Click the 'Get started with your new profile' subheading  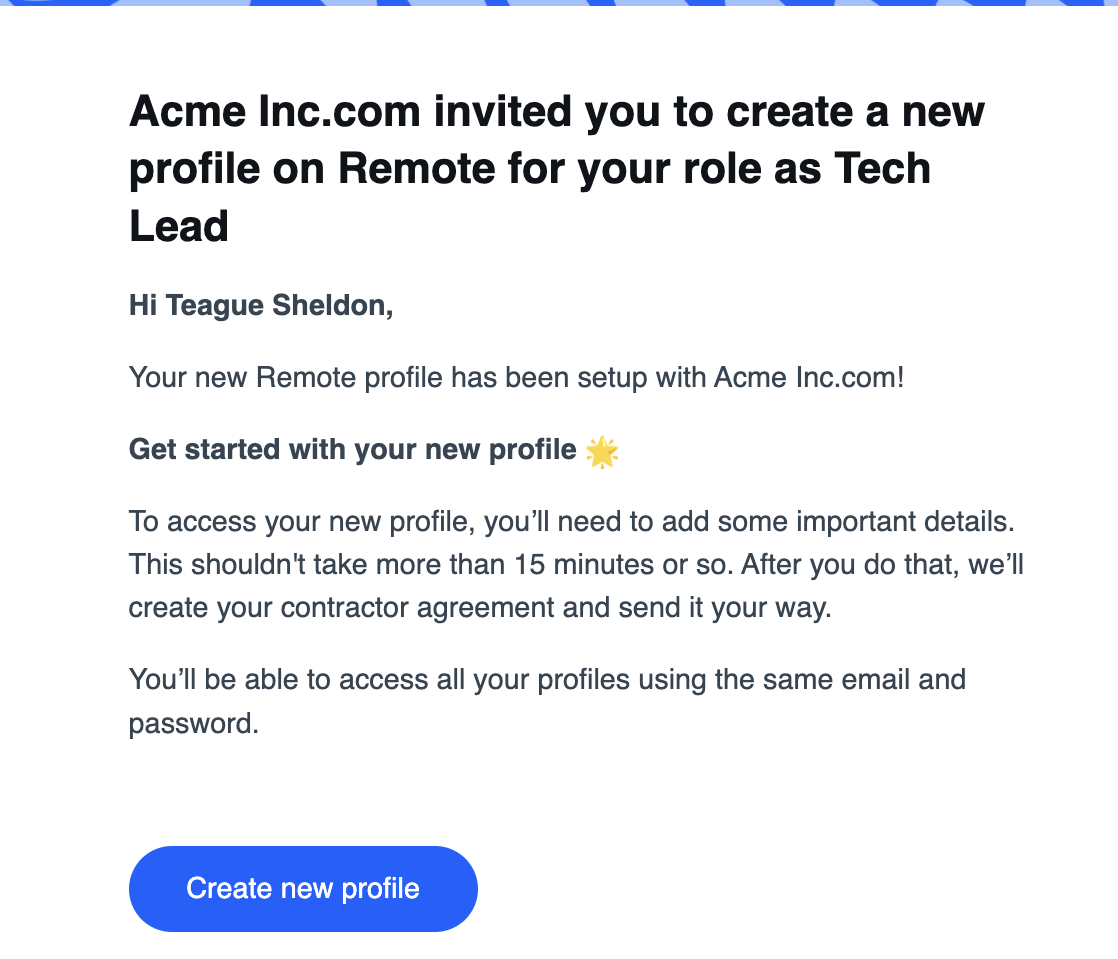(353, 450)
